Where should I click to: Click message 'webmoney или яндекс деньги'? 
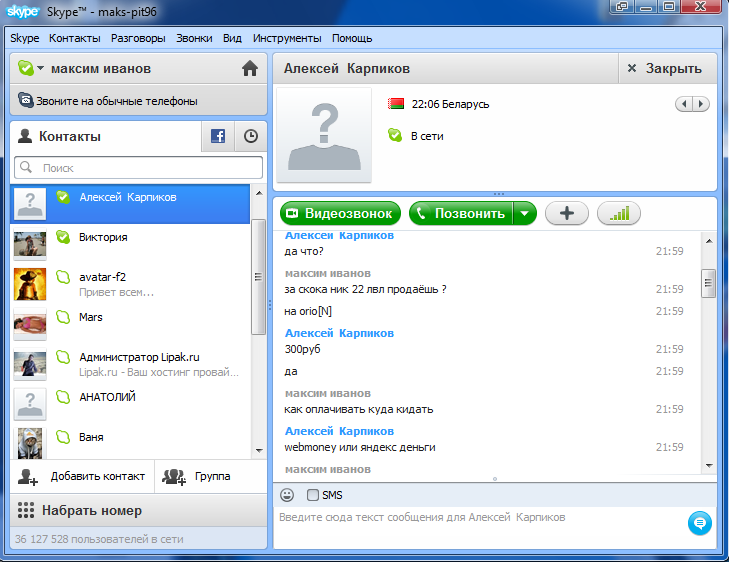(x=360, y=447)
